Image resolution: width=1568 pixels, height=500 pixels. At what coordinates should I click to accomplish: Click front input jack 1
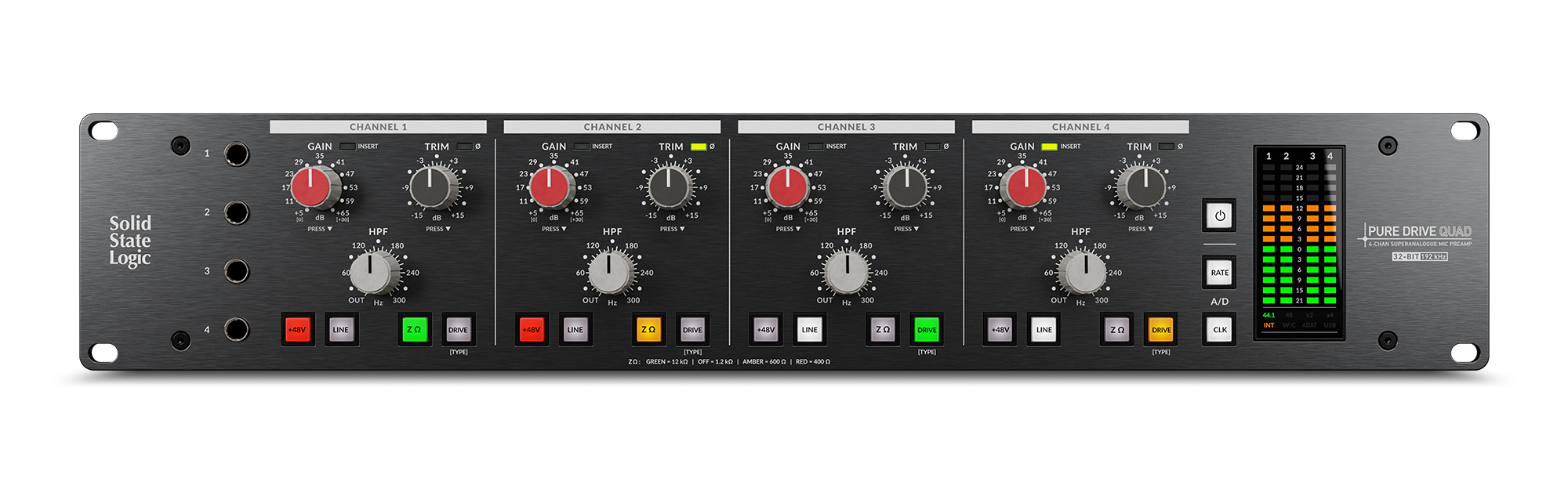click(237, 154)
